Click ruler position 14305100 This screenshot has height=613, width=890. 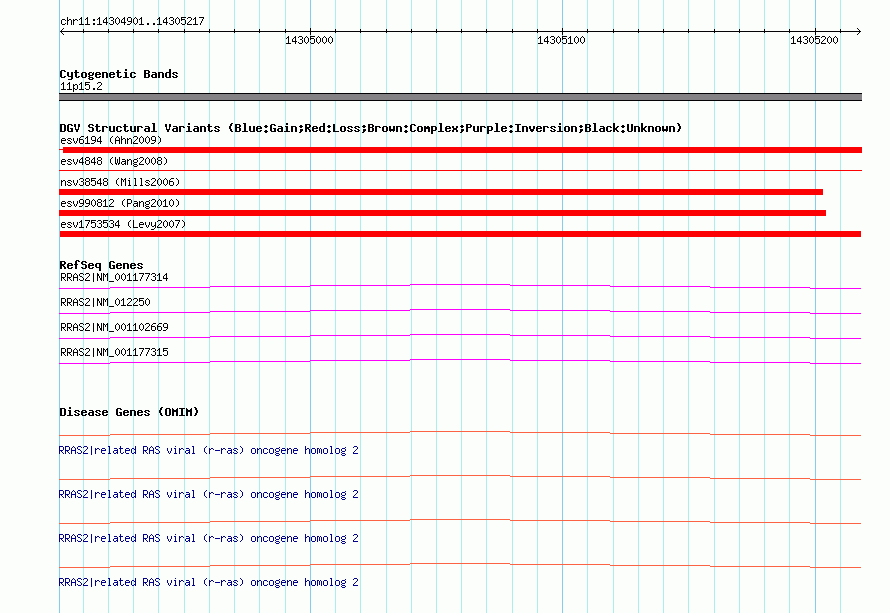tap(561, 40)
